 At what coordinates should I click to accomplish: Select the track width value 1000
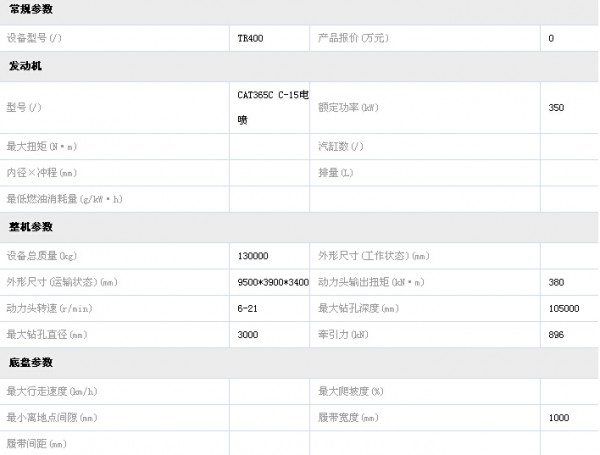pyautogui.click(x=559, y=416)
